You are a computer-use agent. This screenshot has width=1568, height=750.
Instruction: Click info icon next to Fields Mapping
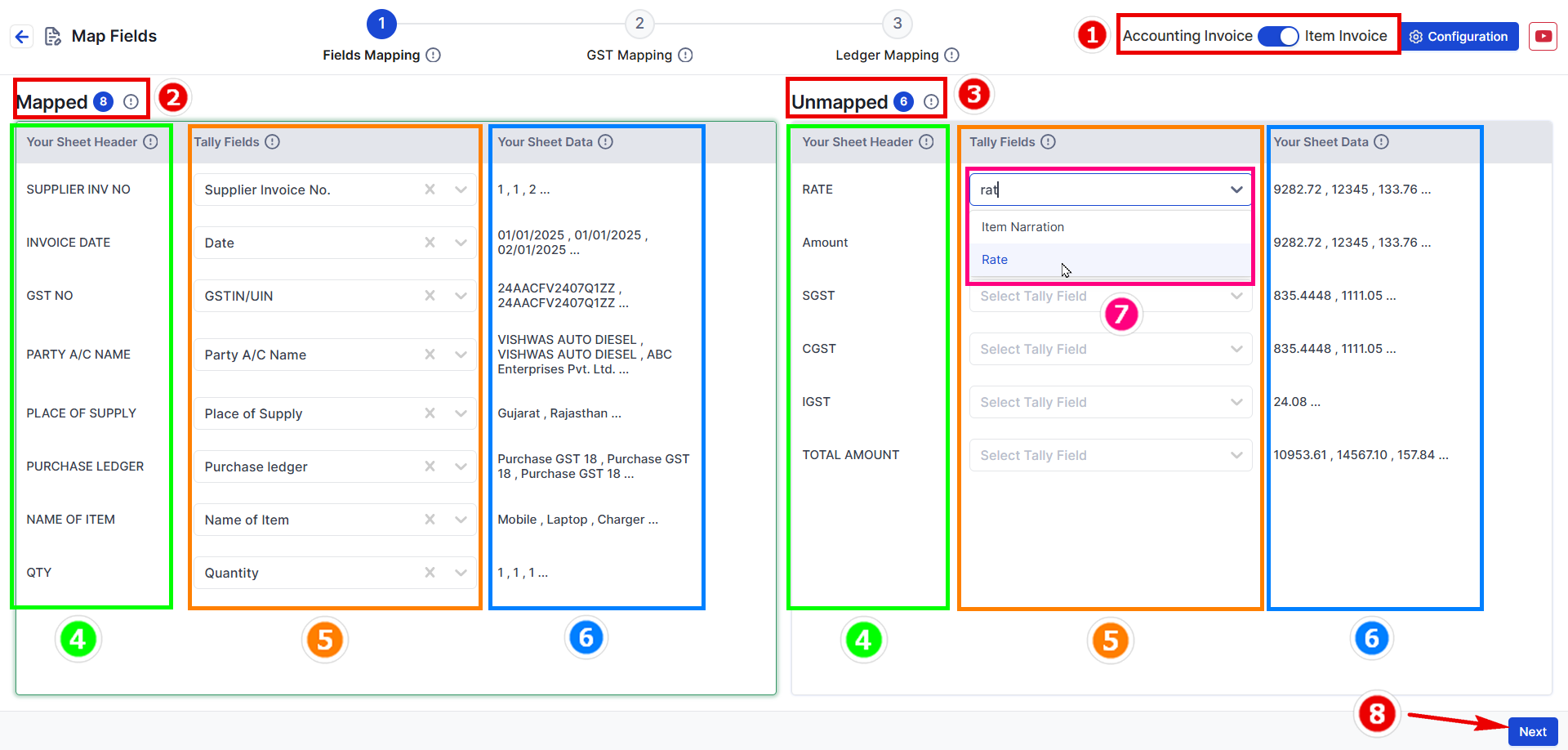click(x=434, y=55)
